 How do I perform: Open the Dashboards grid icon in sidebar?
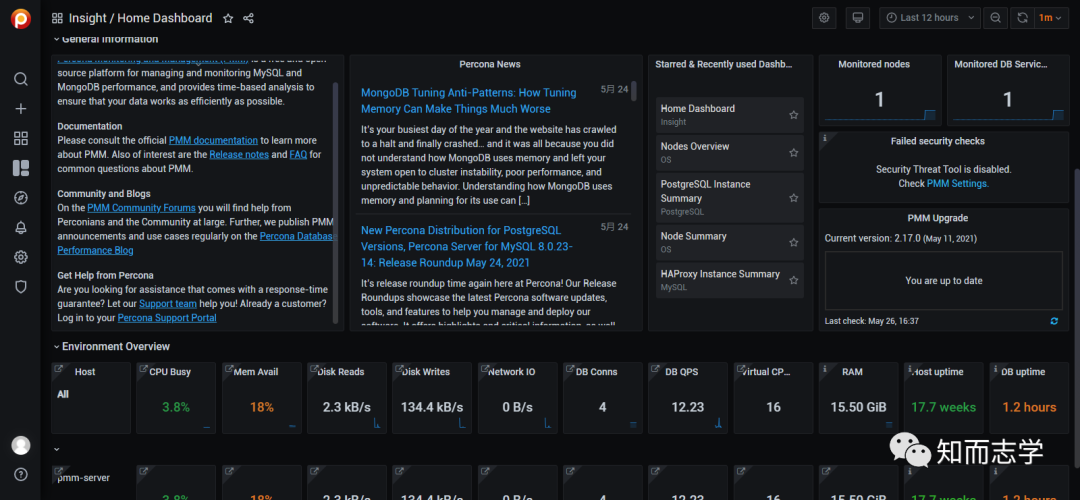coord(21,138)
